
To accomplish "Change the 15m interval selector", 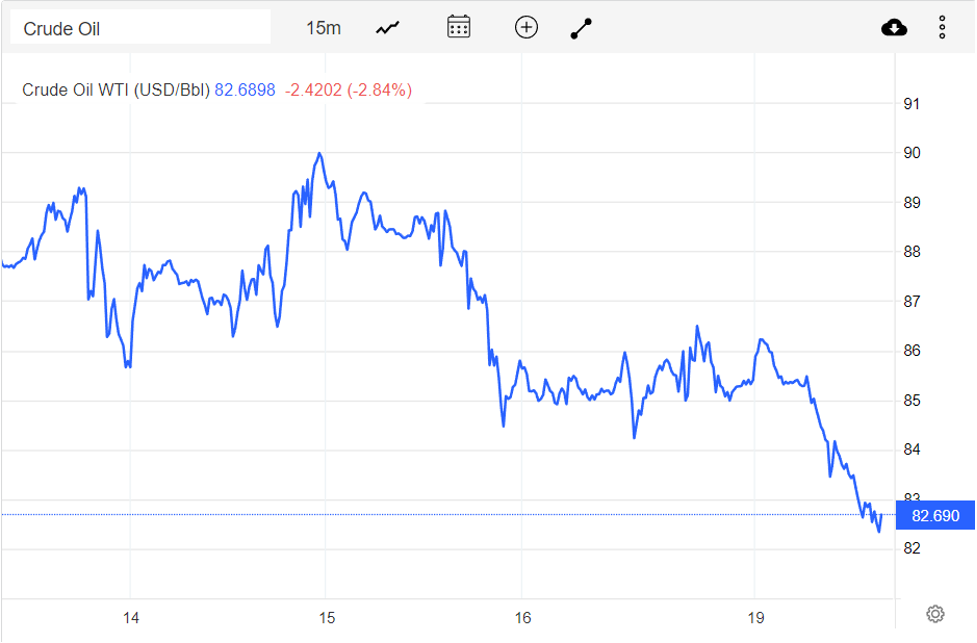I will pyautogui.click(x=323, y=28).
